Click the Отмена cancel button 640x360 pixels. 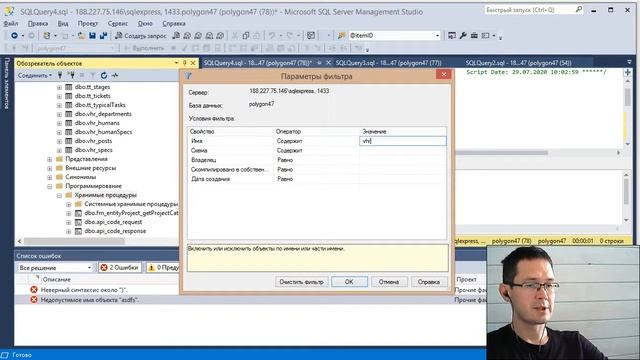coord(389,282)
